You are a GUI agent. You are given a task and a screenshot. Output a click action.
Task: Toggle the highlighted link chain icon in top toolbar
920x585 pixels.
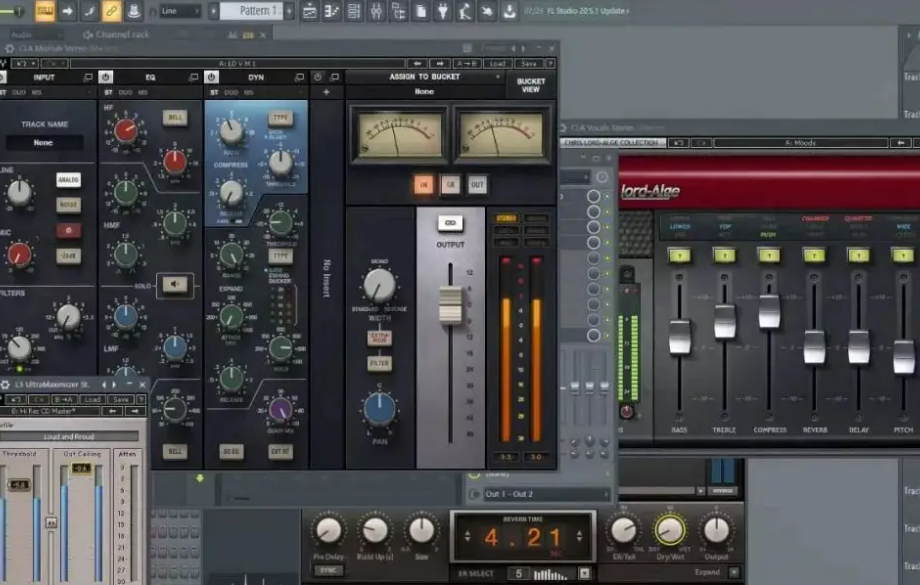pyautogui.click(x=111, y=11)
